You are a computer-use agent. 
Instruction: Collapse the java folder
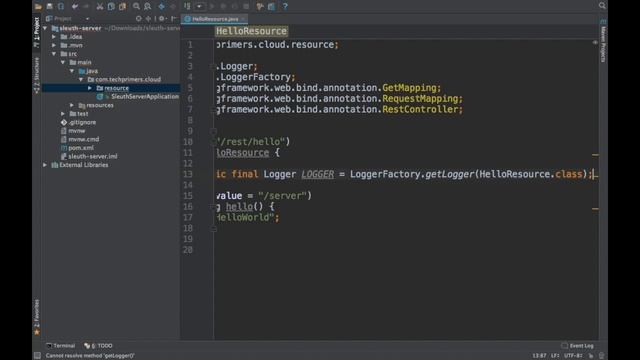pos(72,71)
